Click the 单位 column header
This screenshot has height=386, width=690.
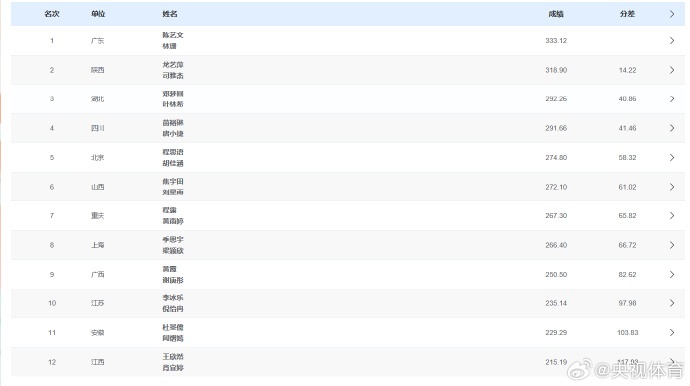[98, 14]
